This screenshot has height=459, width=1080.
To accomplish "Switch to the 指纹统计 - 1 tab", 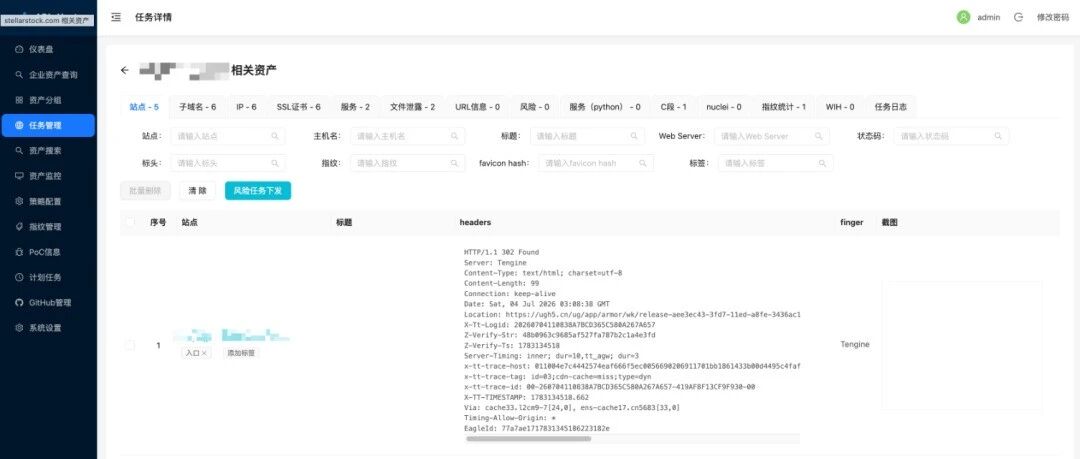I will click(x=784, y=107).
